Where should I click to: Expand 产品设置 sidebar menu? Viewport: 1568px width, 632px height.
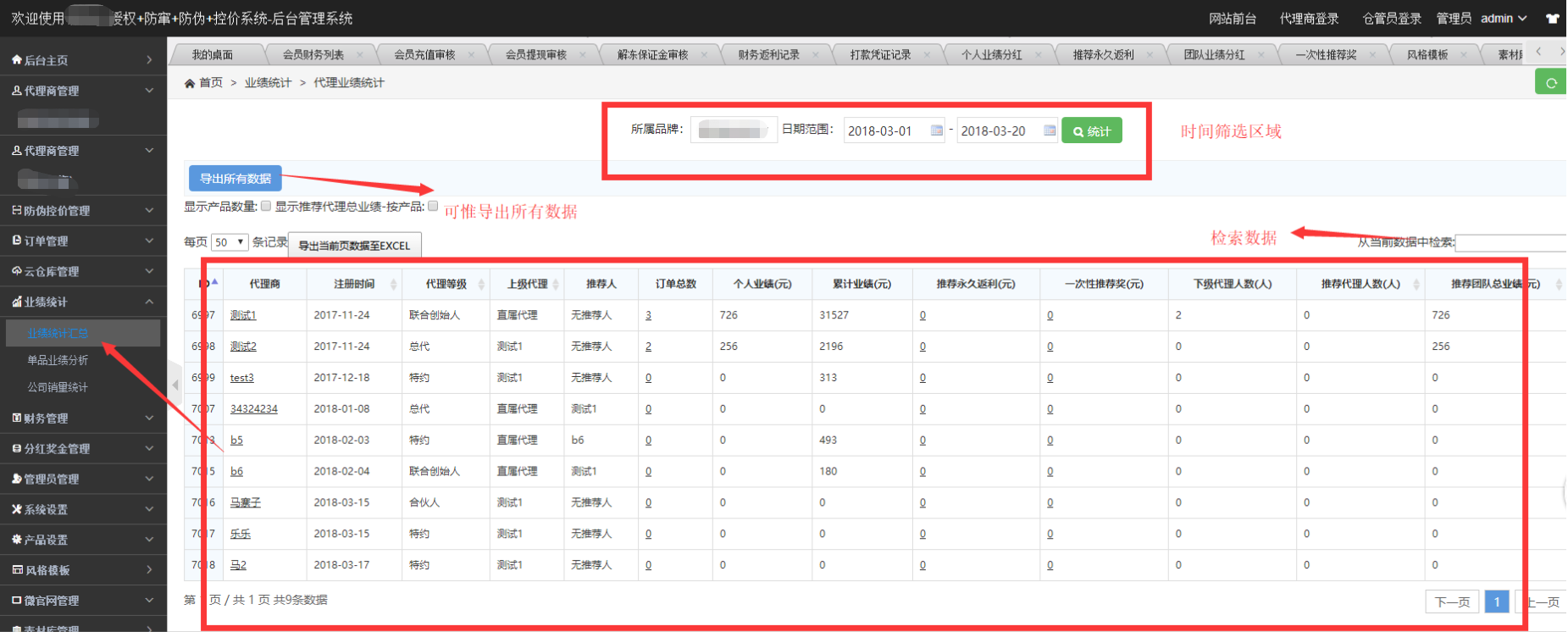click(x=83, y=540)
